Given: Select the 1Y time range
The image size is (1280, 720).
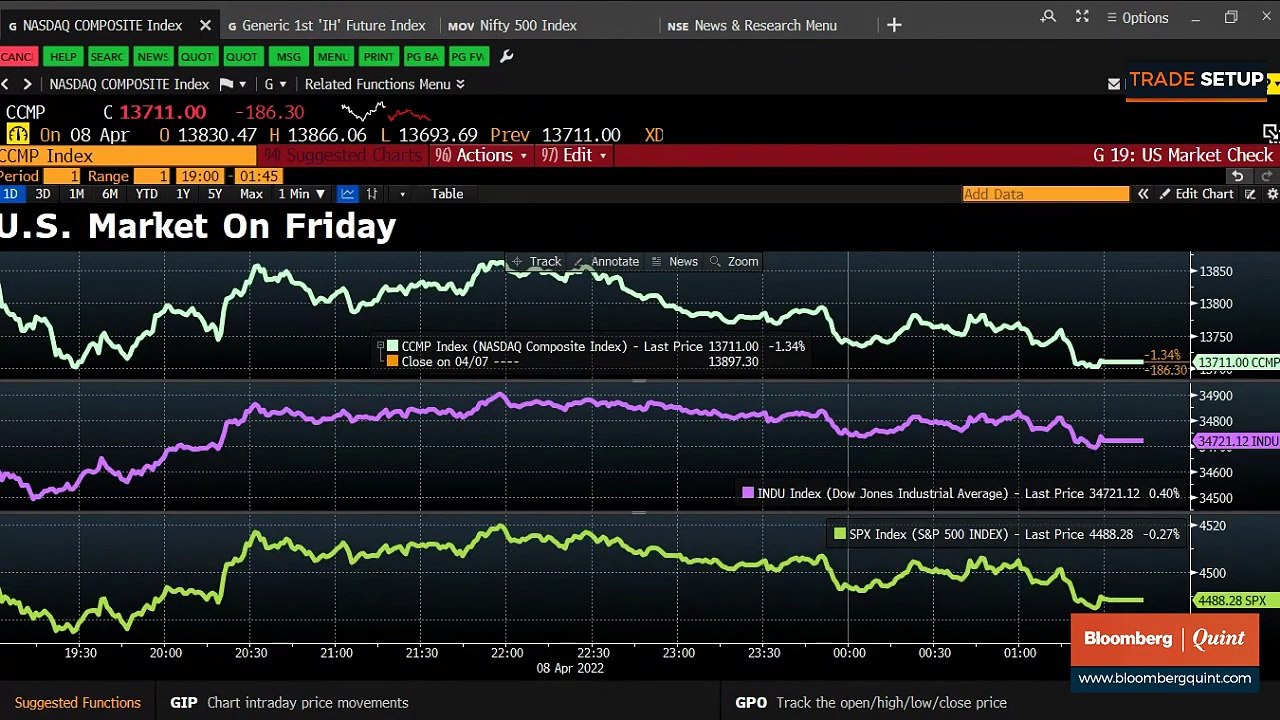Looking at the screenshot, I should (183, 194).
